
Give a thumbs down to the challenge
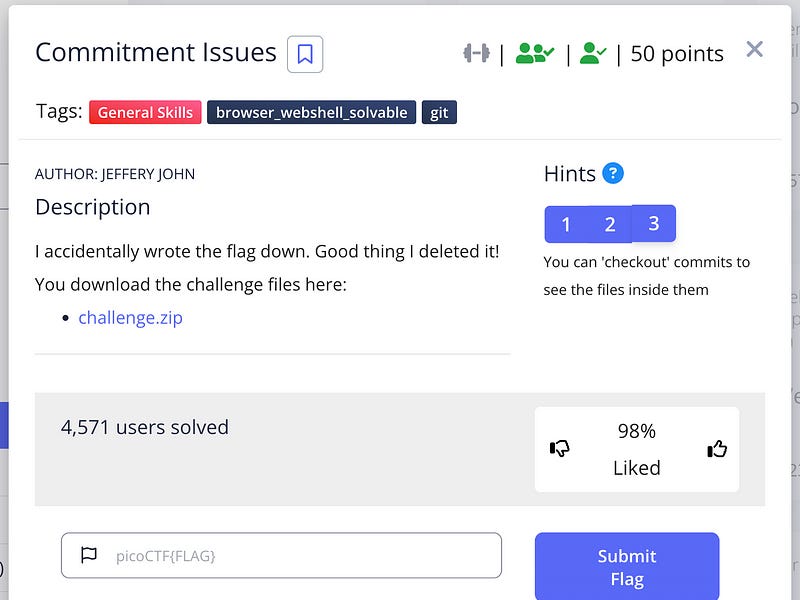pyautogui.click(x=559, y=449)
